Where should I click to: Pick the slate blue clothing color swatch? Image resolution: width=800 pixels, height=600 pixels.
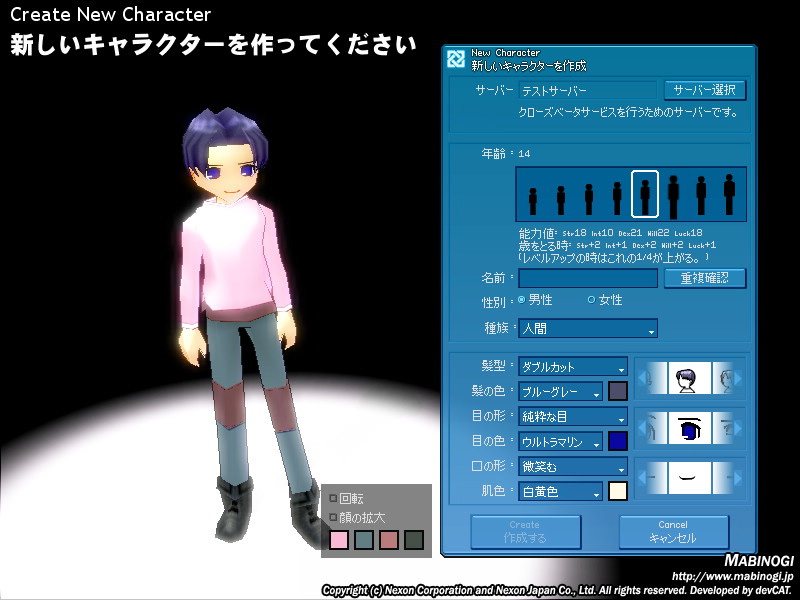[x=364, y=540]
